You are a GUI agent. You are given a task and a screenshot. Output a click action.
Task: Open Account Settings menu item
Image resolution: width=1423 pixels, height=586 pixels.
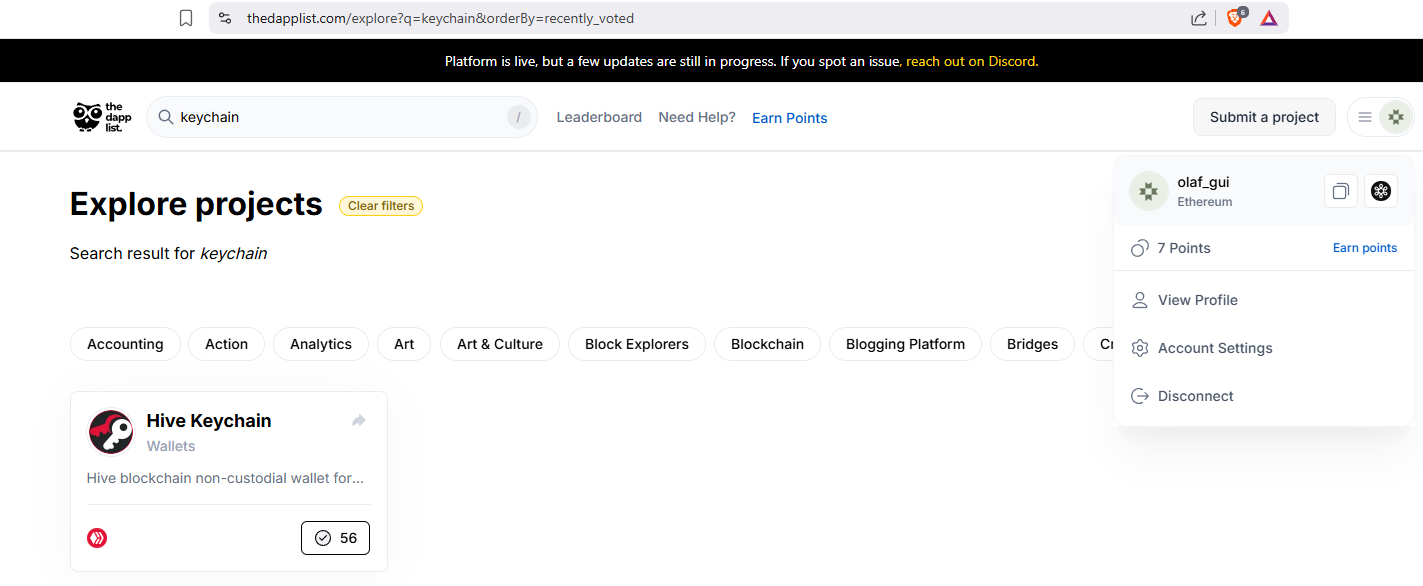click(x=1264, y=348)
